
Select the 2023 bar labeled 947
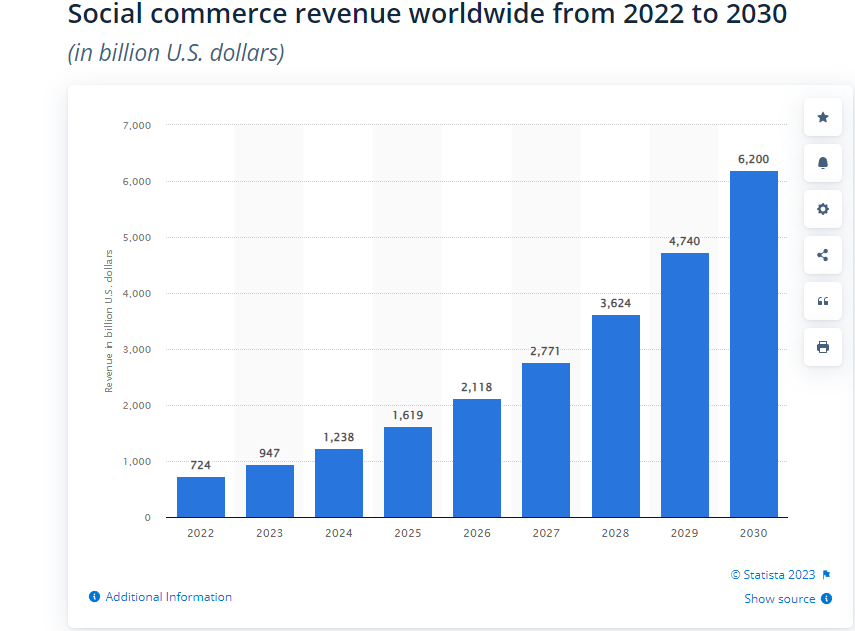[270, 491]
